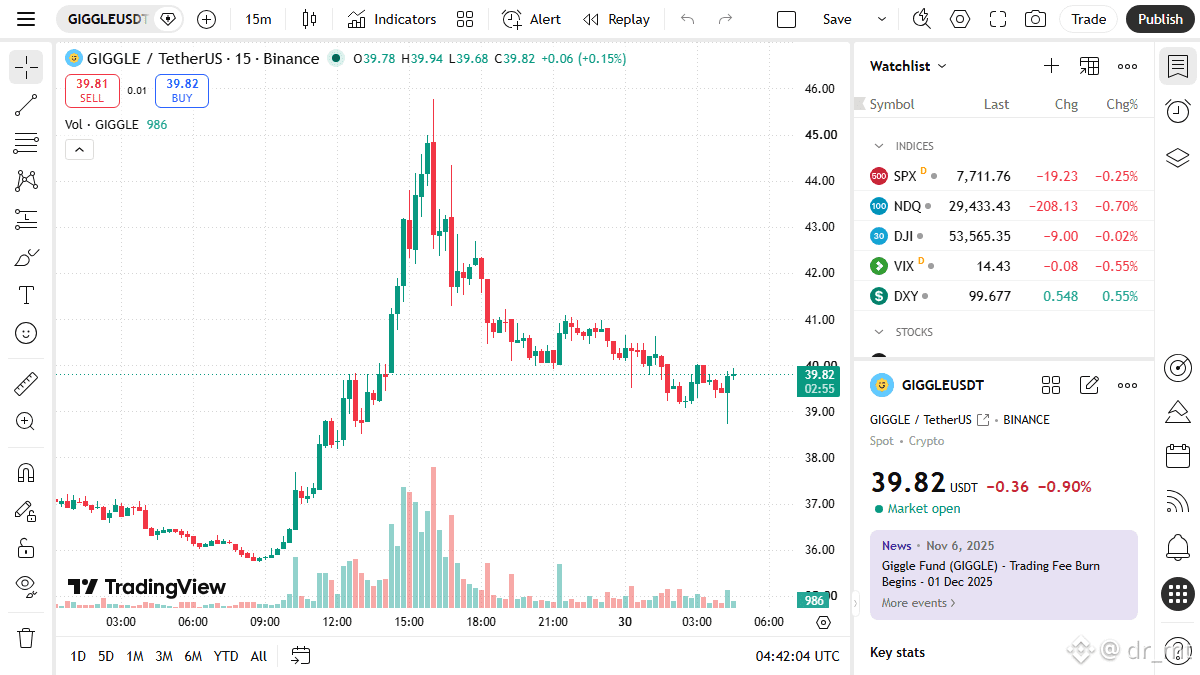Screen dimensions: 1200x675
Task: Open the layout setup square icon
Action: tap(787, 19)
